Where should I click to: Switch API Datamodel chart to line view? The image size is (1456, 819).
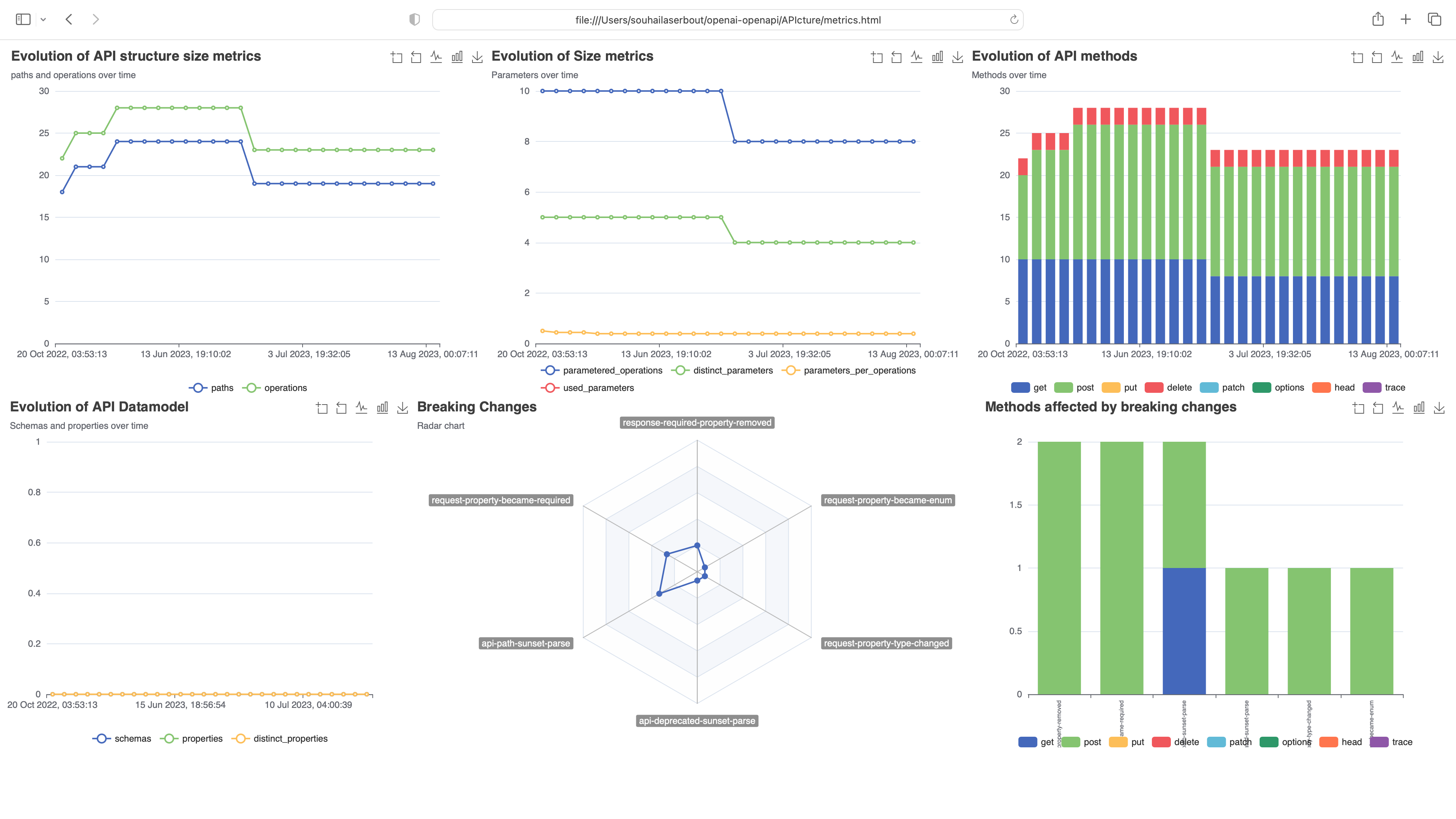pos(361,408)
